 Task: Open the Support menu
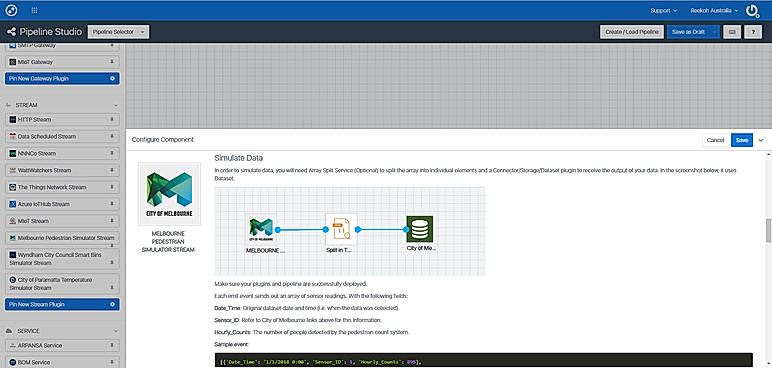(664, 10)
